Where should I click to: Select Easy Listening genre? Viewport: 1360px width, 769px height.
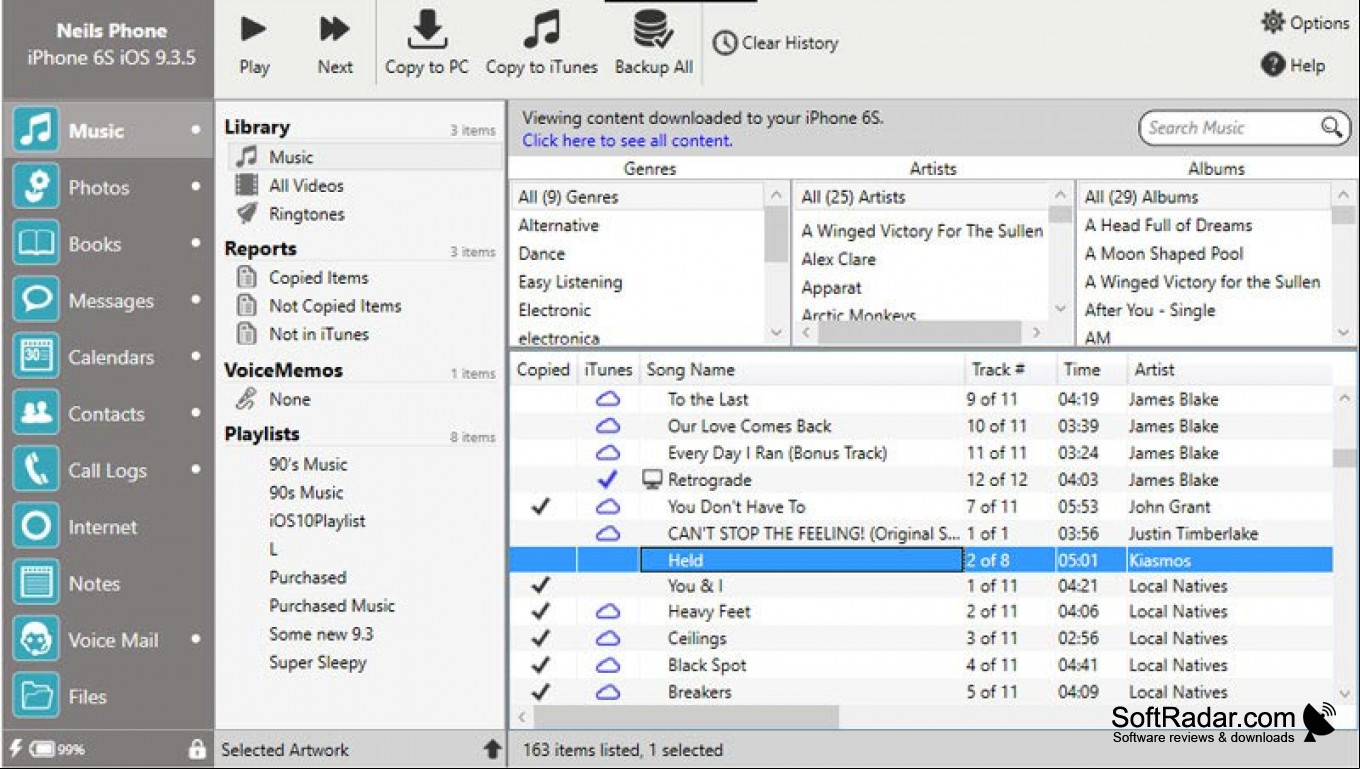click(x=570, y=282)
